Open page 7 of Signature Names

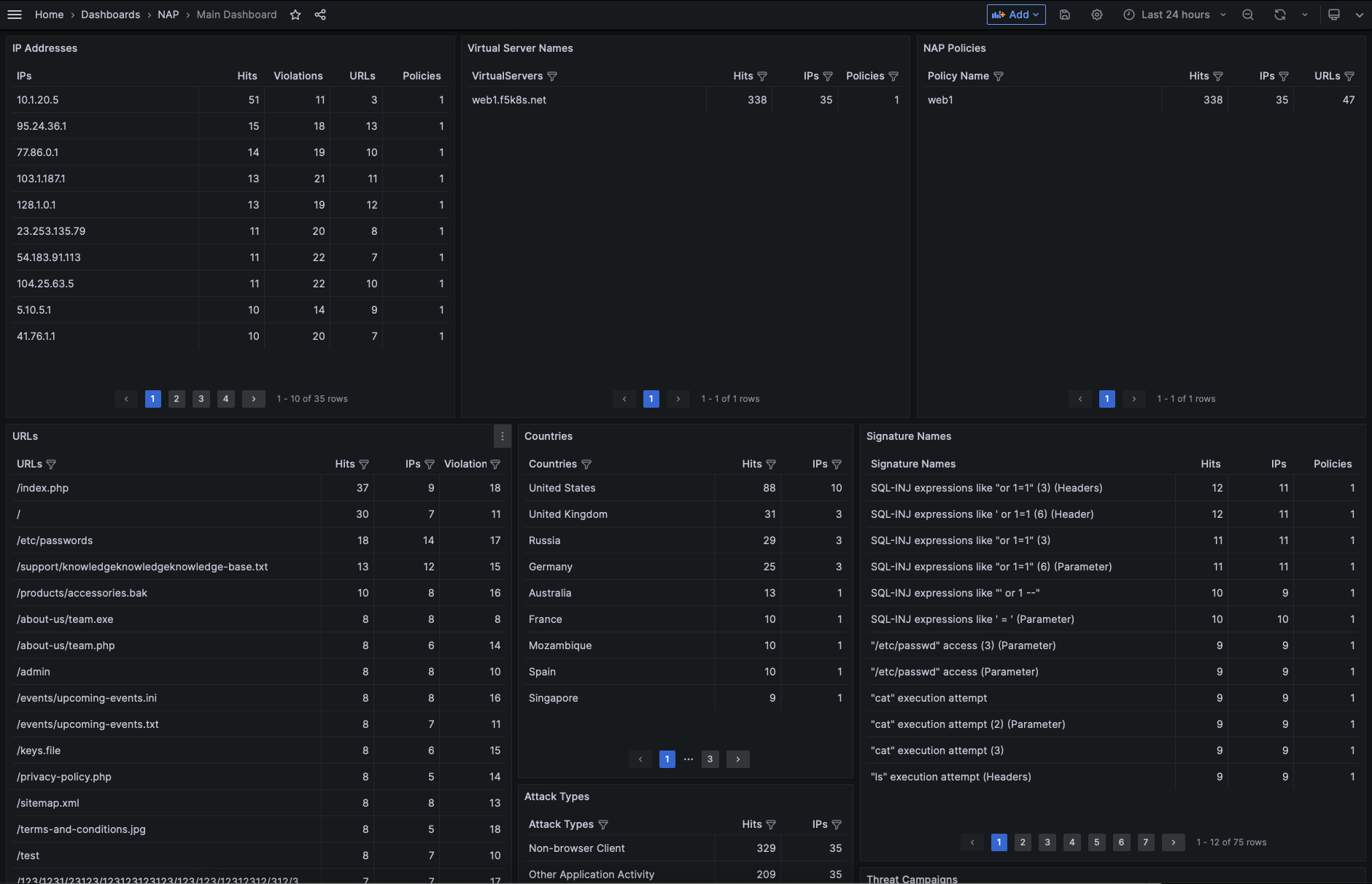(1146, 842)
